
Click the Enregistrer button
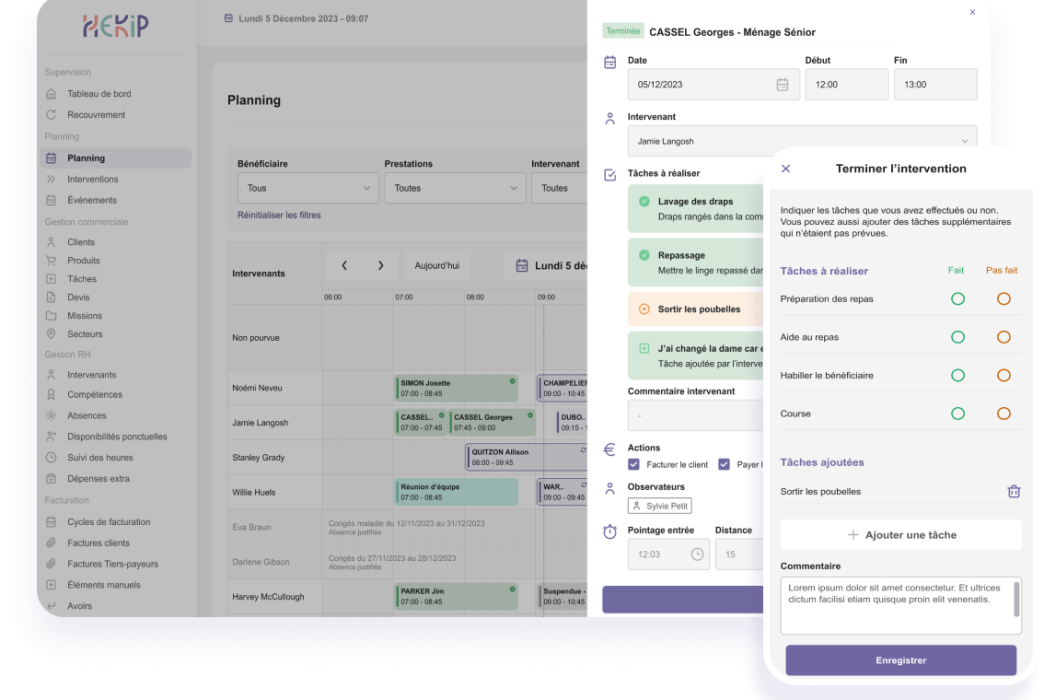900,660
